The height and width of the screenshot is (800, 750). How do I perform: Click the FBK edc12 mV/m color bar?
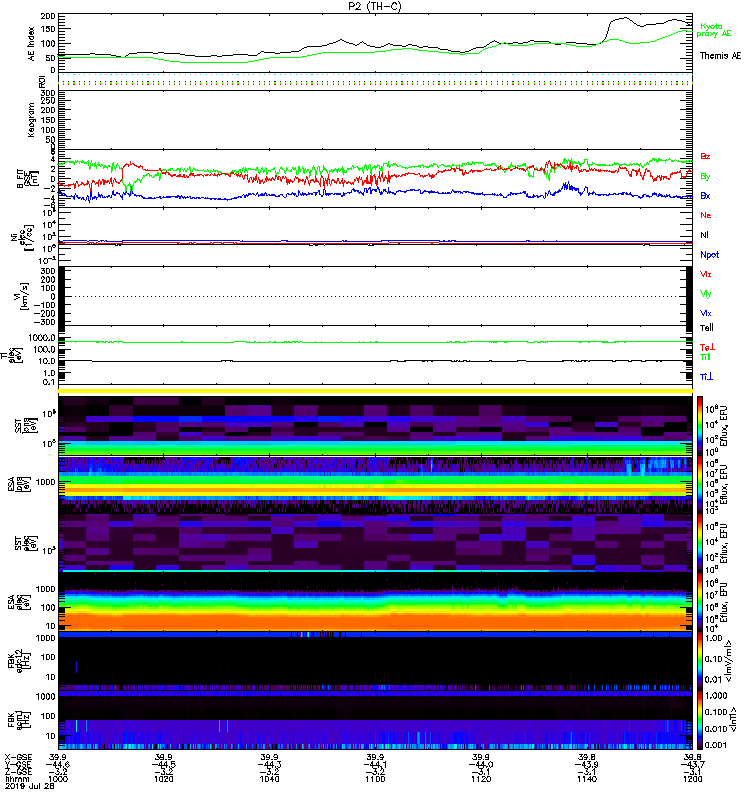pyautogui.click(x=700, y=661)
